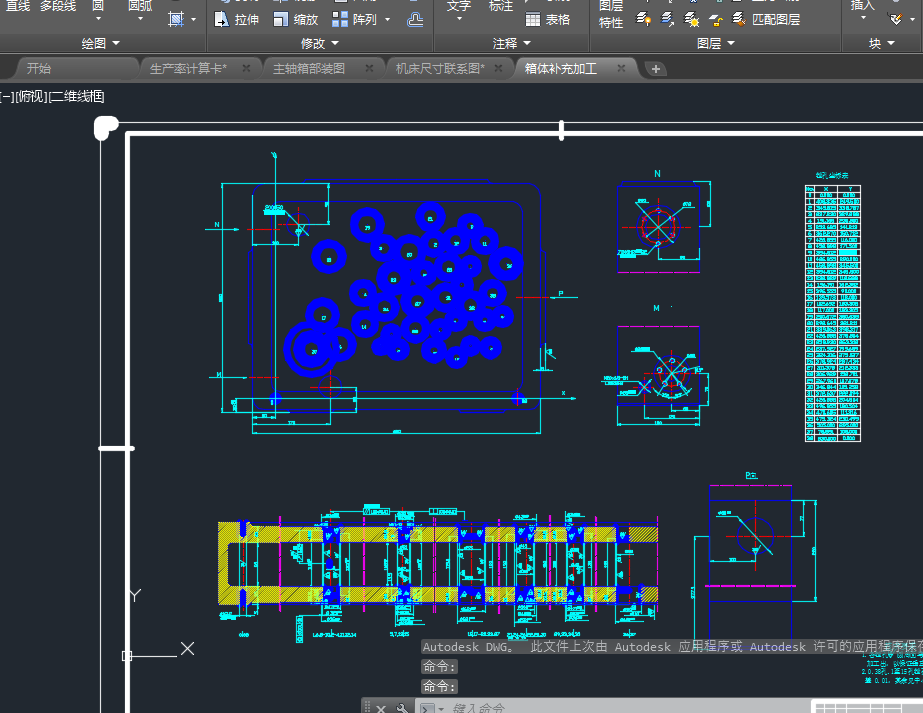Click the Table (表格) icon
The height and width of the screenshot is (713, 923).
click(x=533, y=19)
